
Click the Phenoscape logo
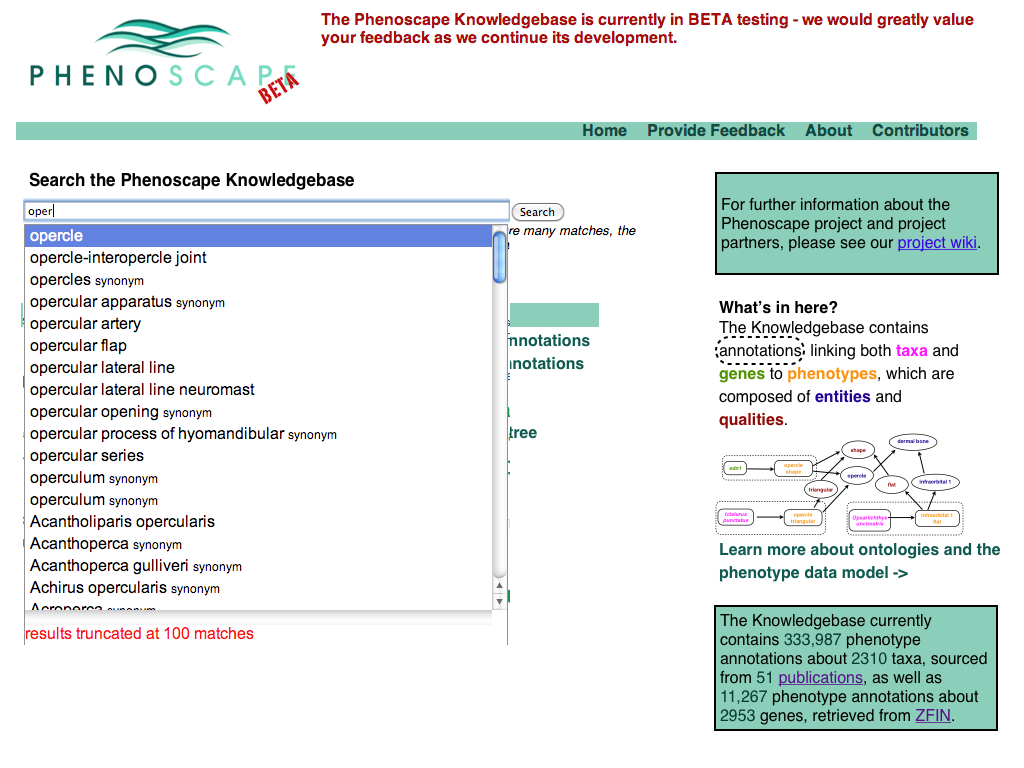165,61
